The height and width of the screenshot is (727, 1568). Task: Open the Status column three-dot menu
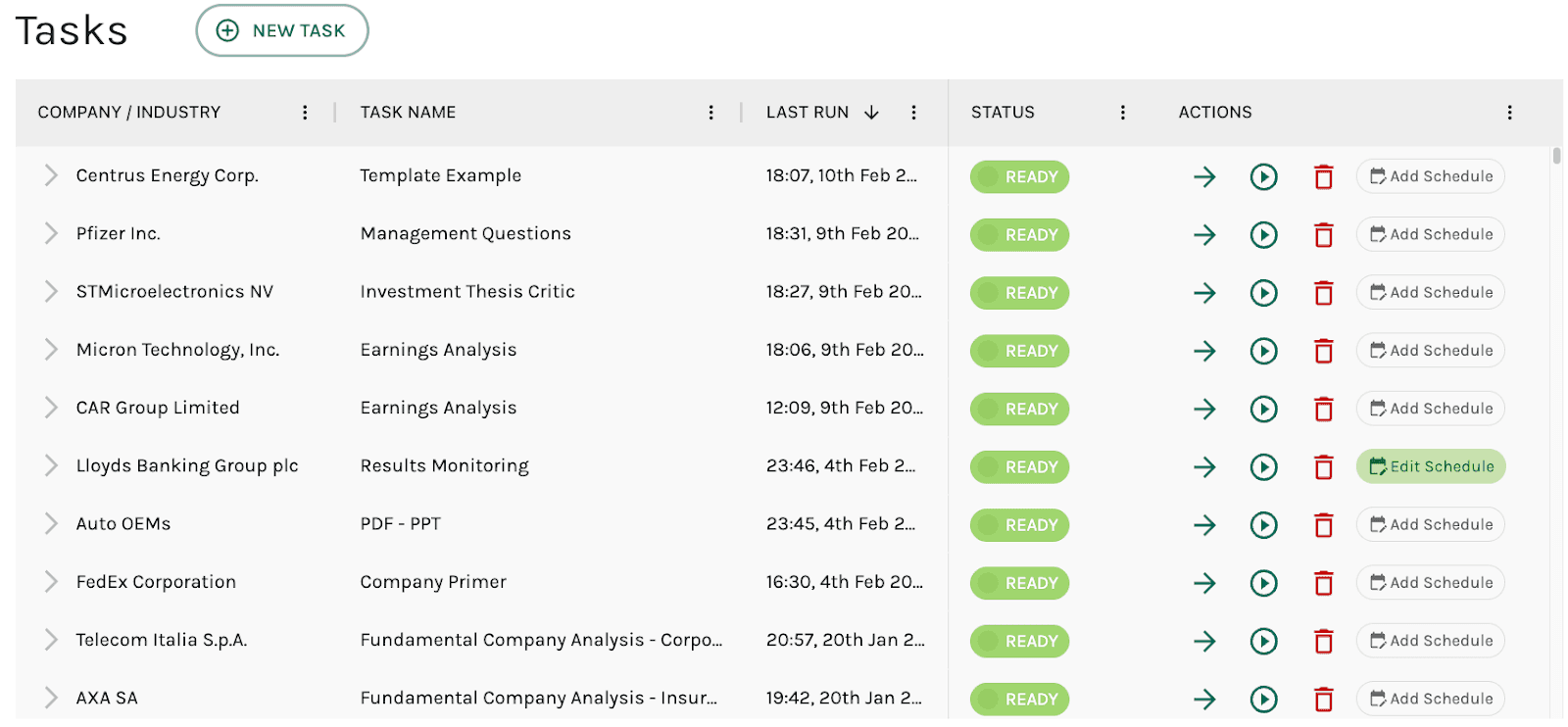[x=1122, y=113]
